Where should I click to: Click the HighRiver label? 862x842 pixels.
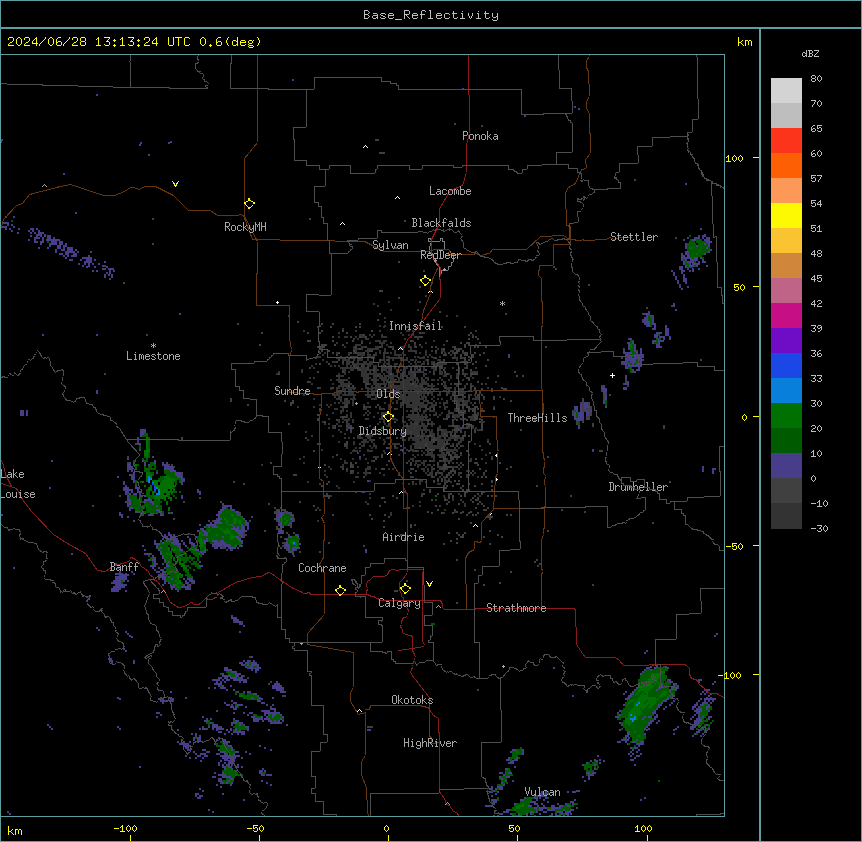click(430, 743)
